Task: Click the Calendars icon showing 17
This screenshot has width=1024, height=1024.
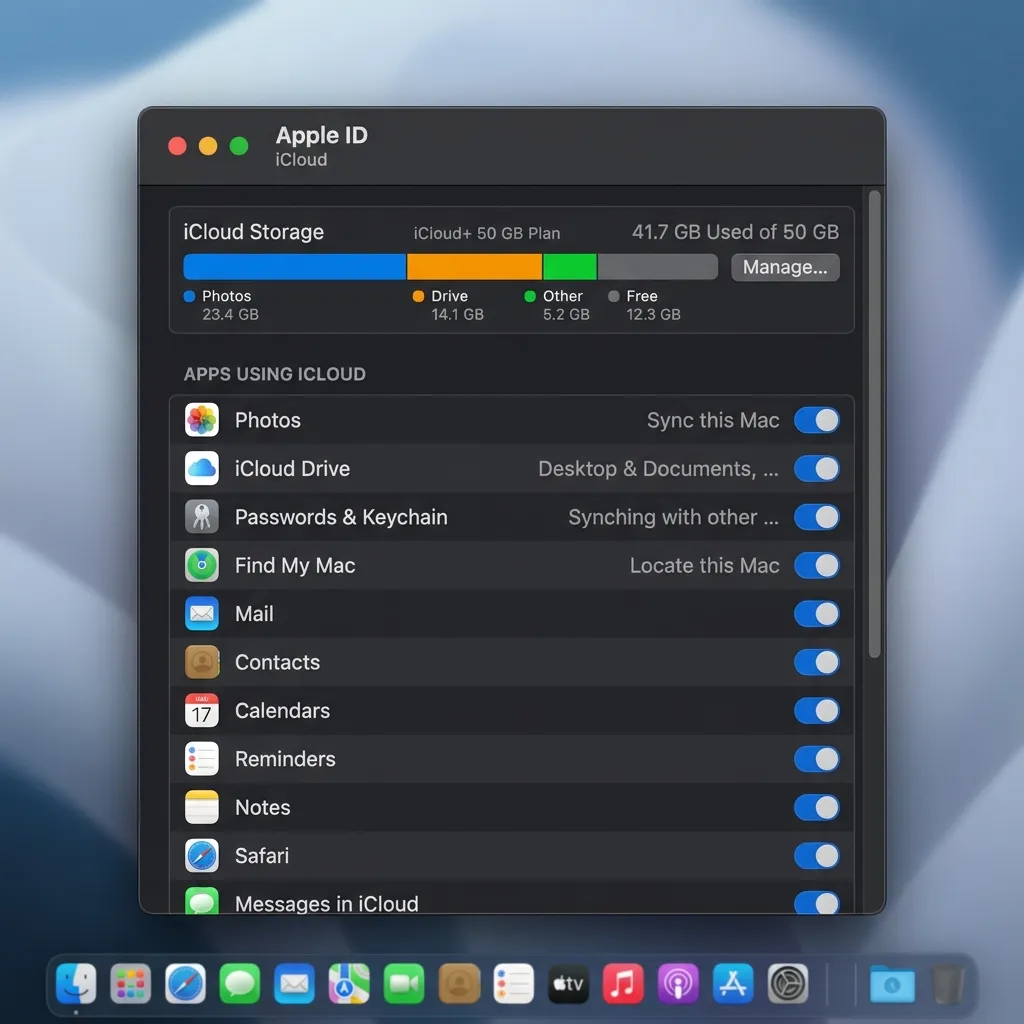Action: point(202,710)
